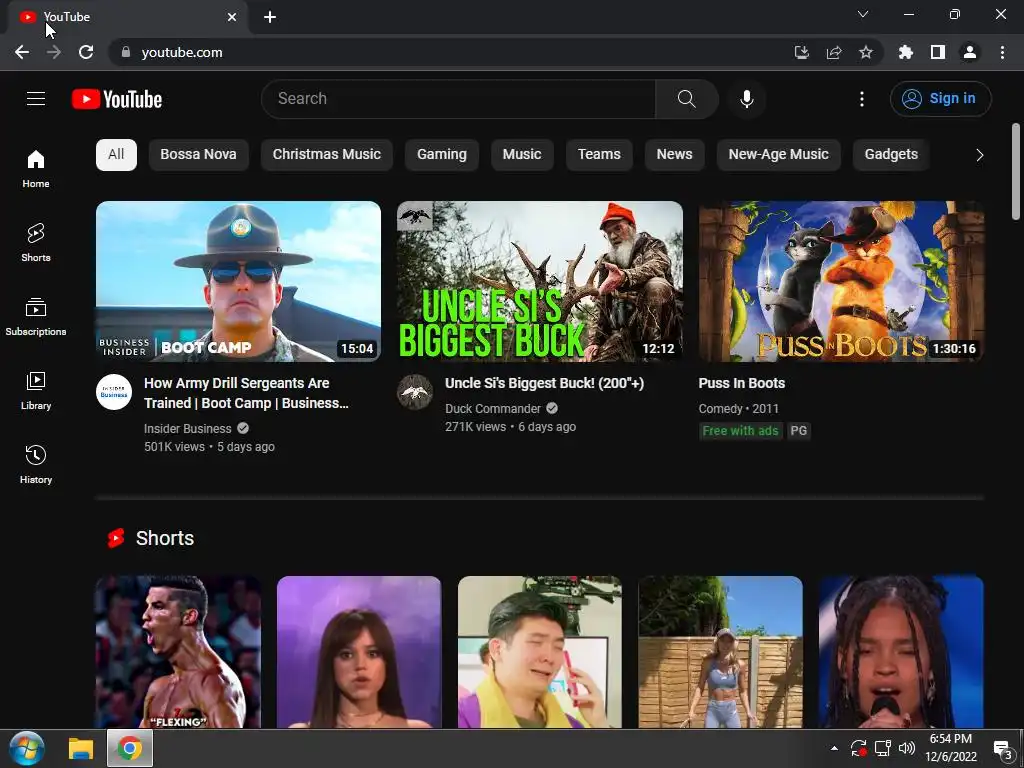Viewport: 1024px width, 768px height.
Task: Click Insider Business channel avatar
Action: point(114,392)
